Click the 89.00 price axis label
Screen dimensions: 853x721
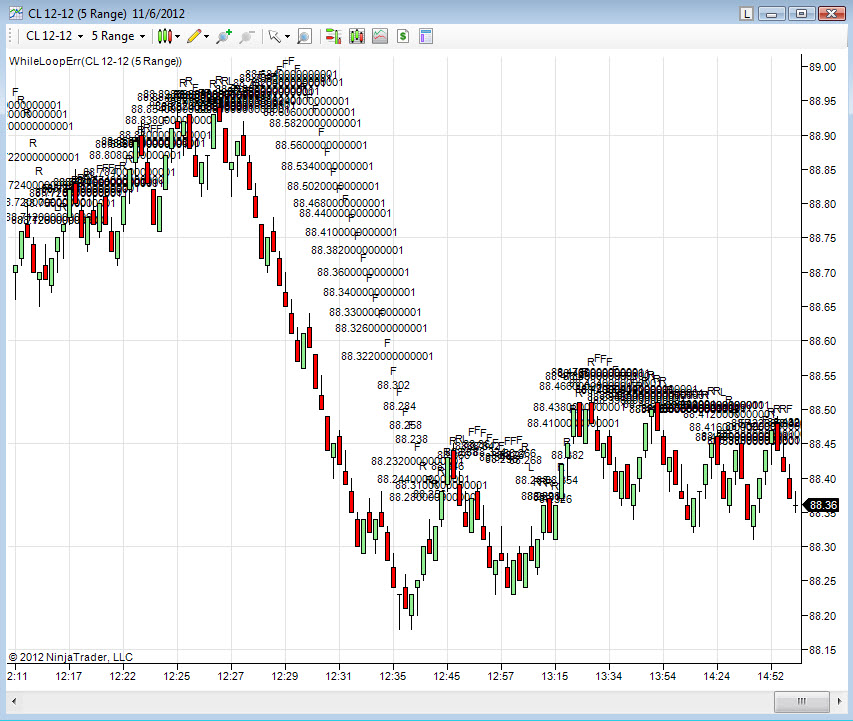(x=822, y=67)
